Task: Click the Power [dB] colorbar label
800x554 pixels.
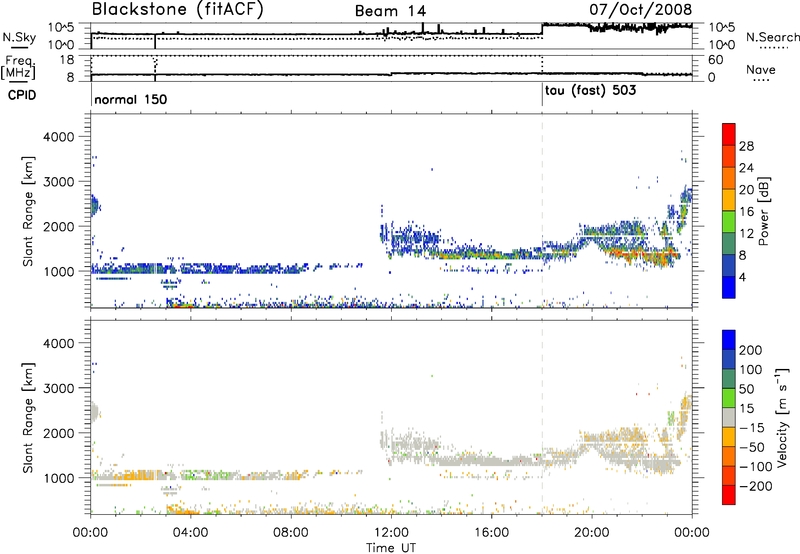Action: point(763,211)
